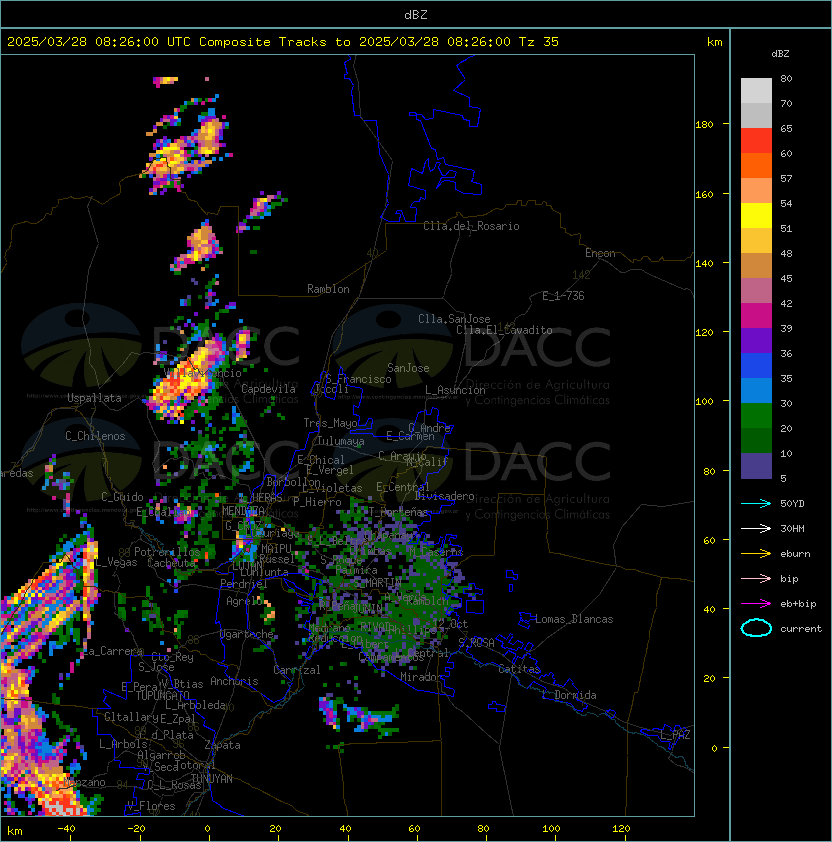
Task: Click the Zapata map label
Action: (x=222, y=745)
